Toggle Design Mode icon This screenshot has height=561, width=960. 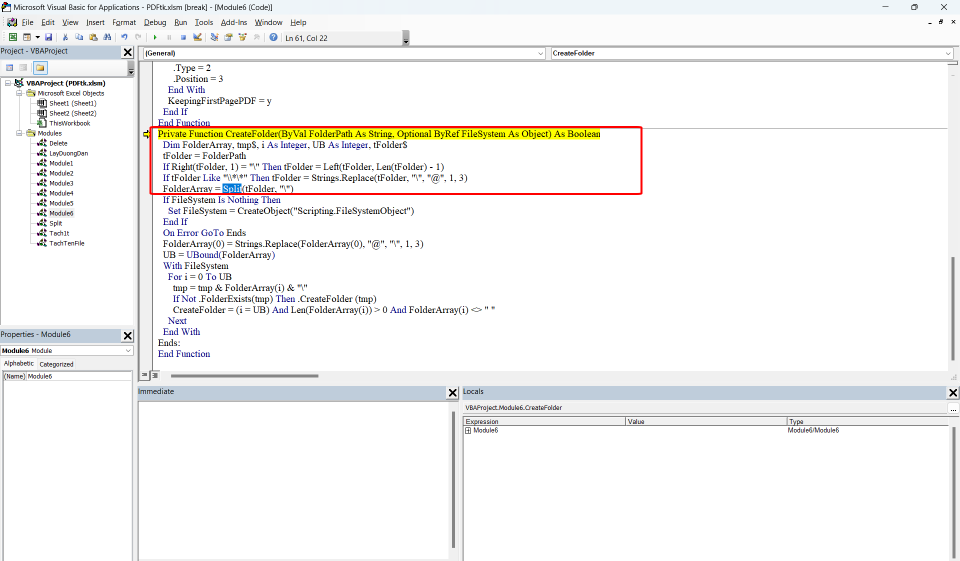pyautogui.click(x=197, y=37)
